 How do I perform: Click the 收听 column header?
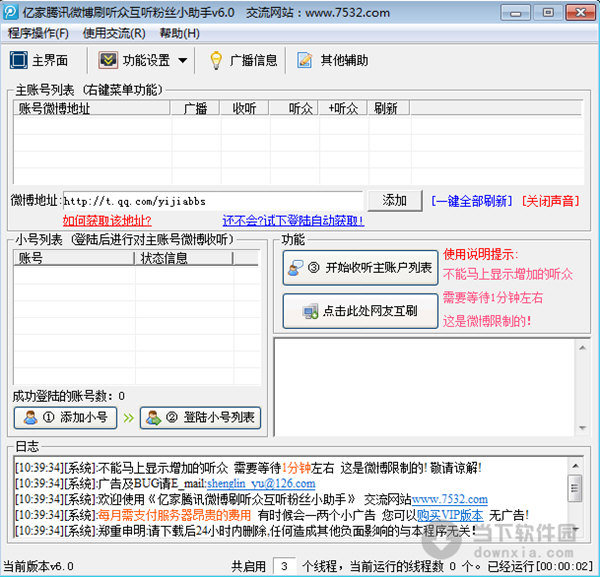pyautogui.click(x=244, y=108)
